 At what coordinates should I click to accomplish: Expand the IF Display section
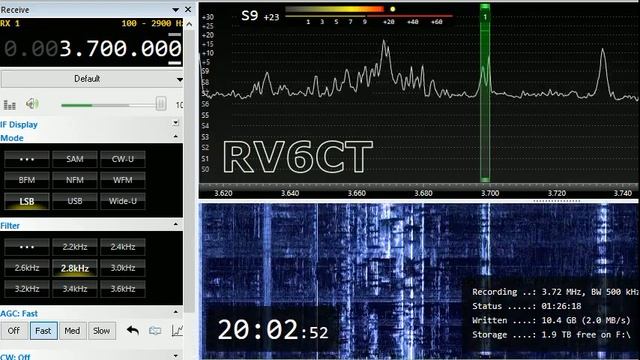176,122
